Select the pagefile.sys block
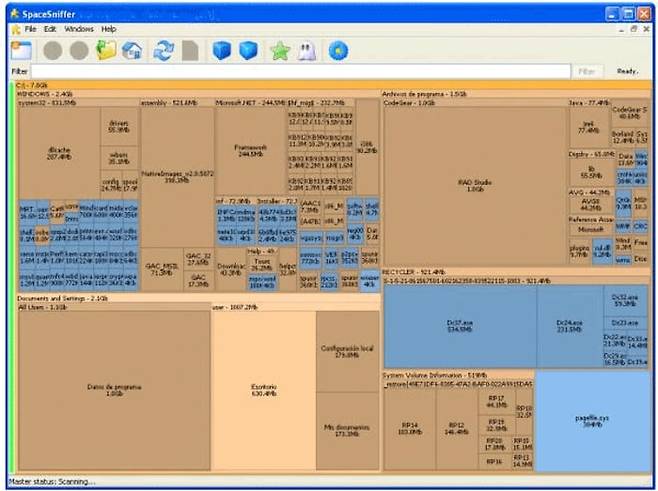Screen dimensions: 658x491 (x=592, y=420)
